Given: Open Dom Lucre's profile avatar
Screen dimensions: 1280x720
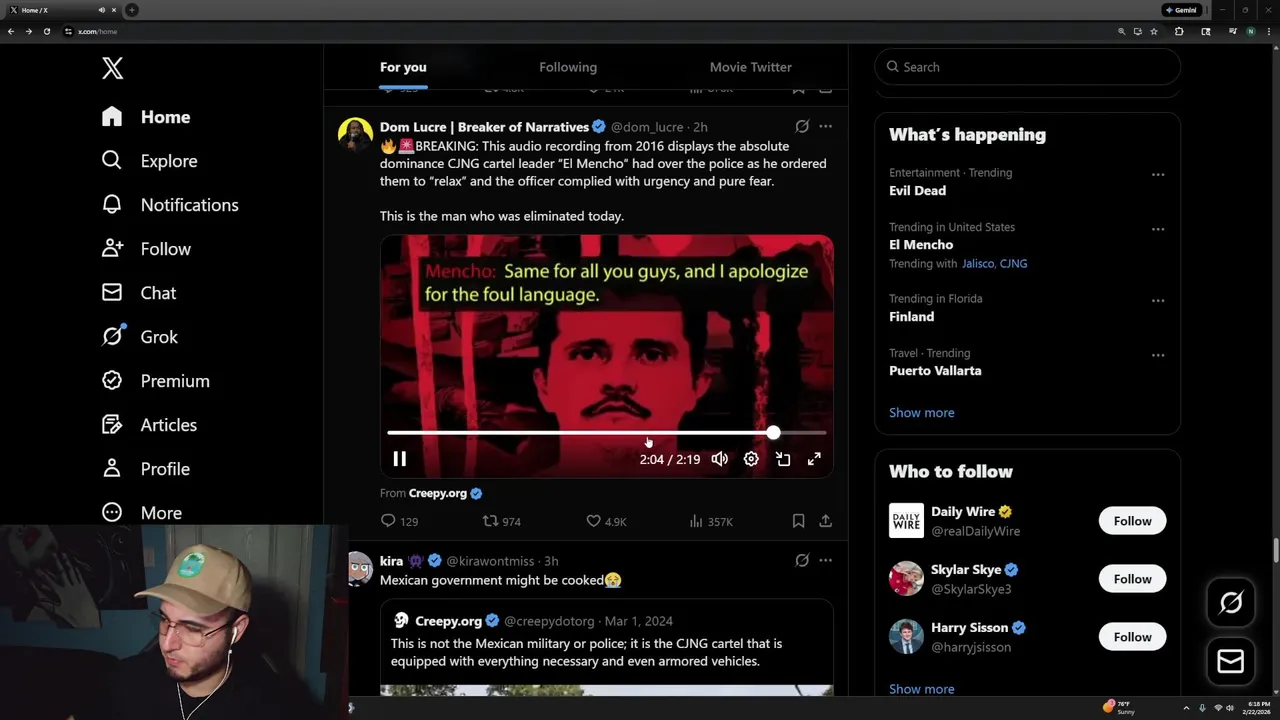Looking at the screenshot, I should pos(355,134).
